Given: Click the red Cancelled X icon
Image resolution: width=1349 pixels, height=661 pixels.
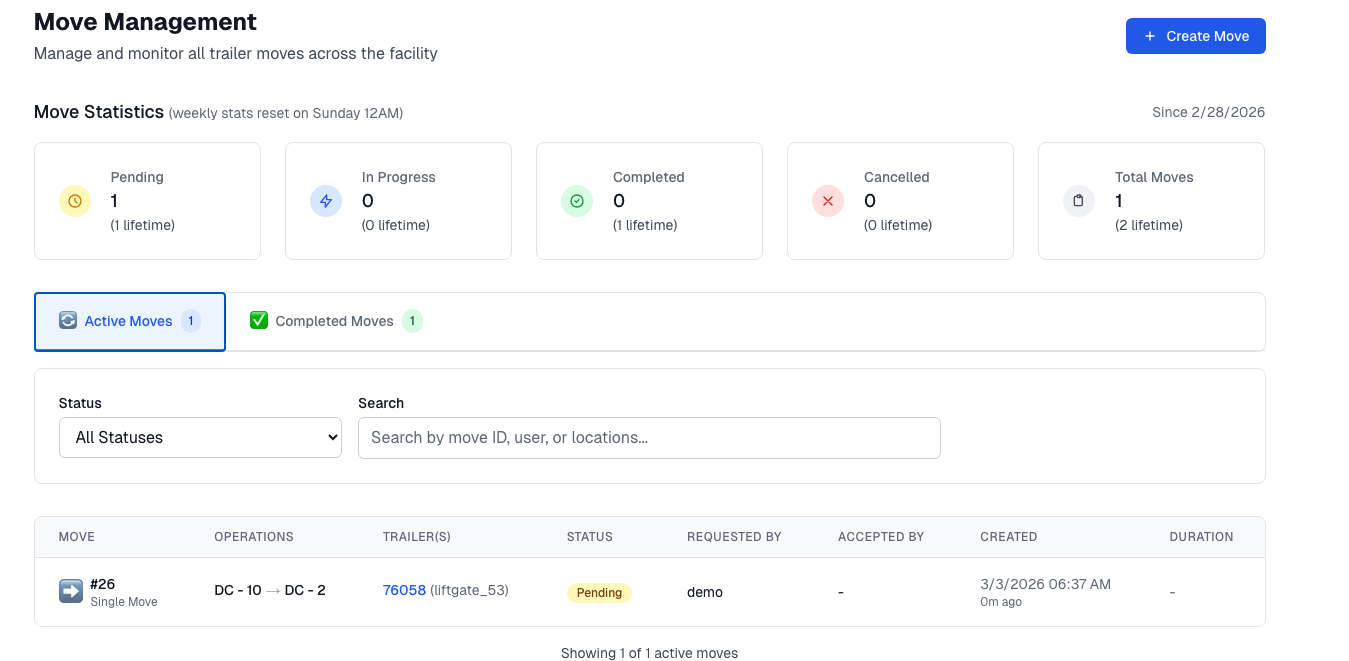Looking at the screenshot, I should pyautogui.click(x=828, y=201).
